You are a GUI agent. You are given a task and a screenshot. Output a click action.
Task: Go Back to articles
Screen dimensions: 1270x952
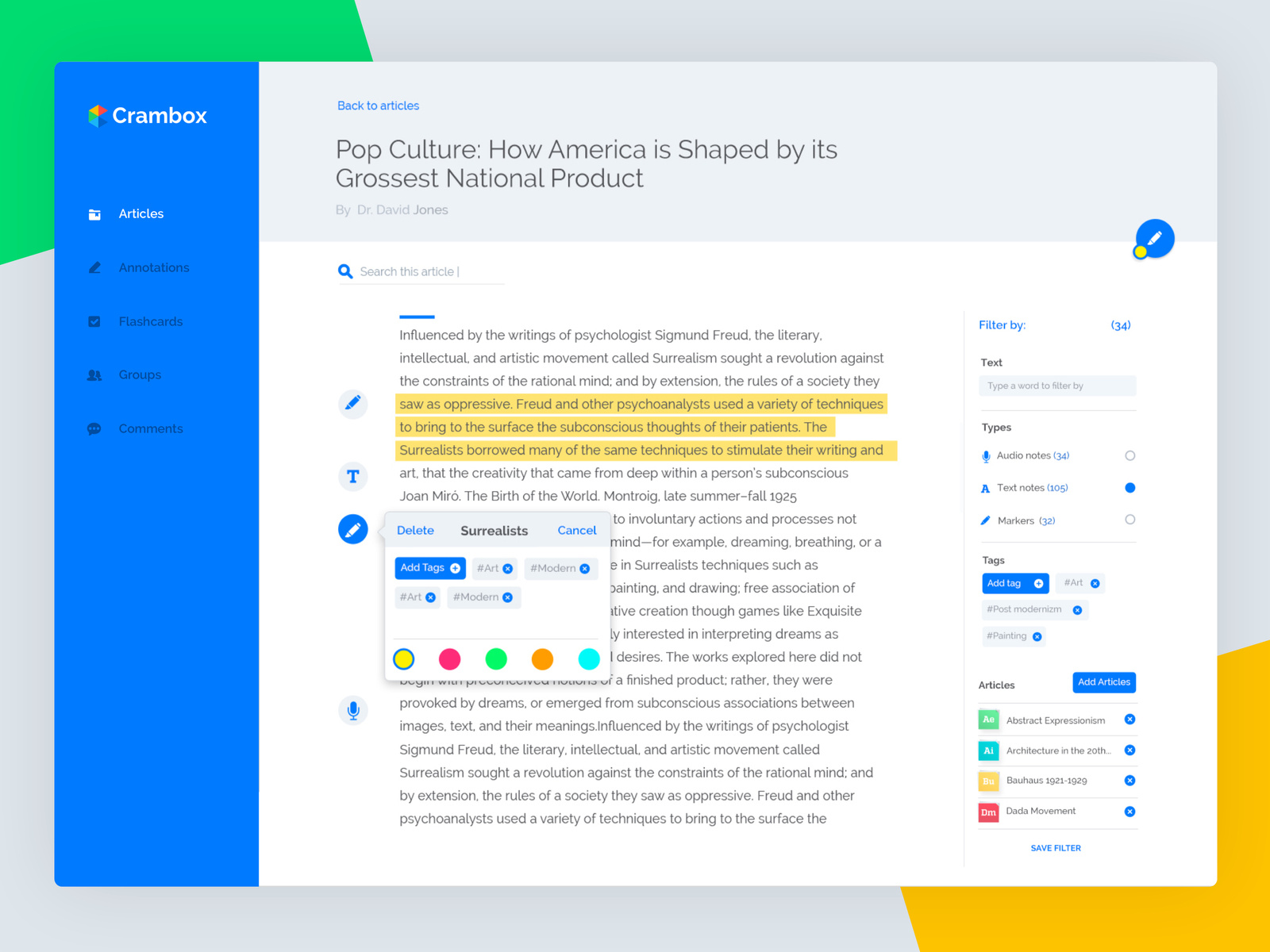pyautogui.click(x=379, y=106)
